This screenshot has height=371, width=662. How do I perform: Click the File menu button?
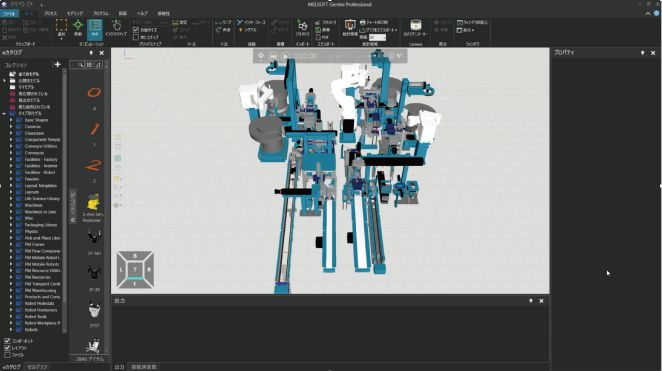click(x=9, y=14)
